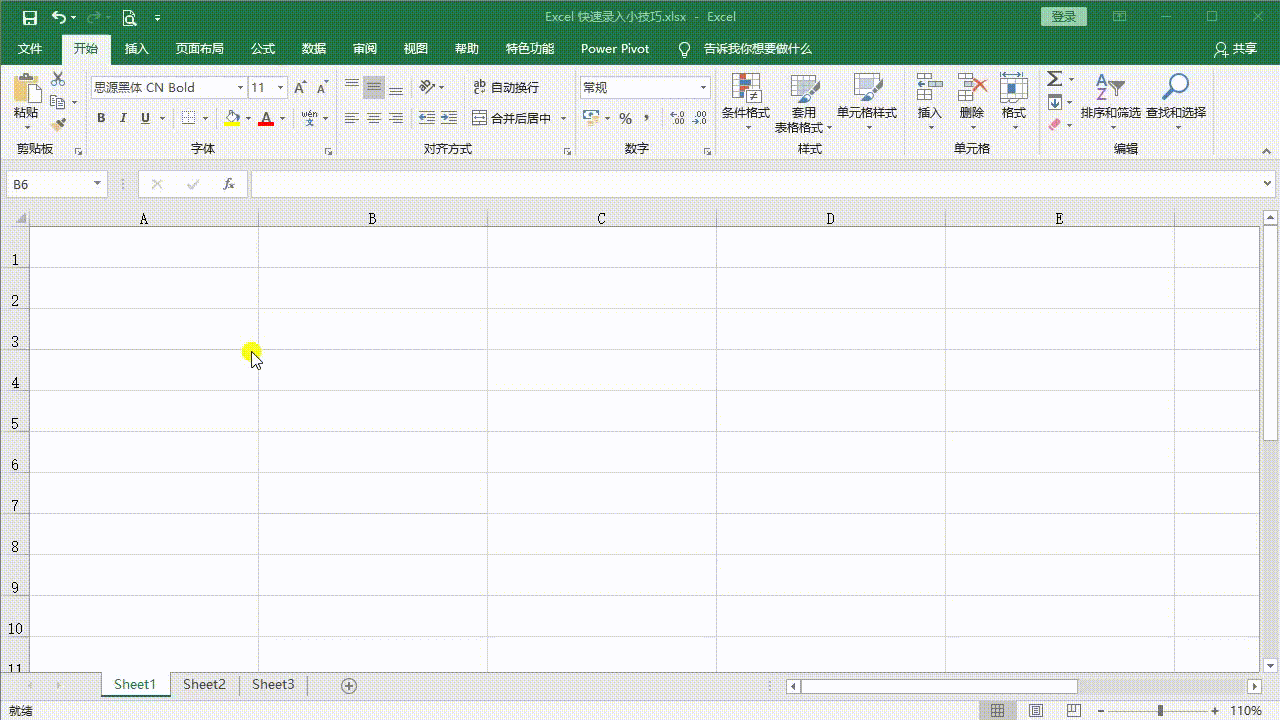Screen dimensions: 1280x720
Task: Switch to the 插入 ribbon tab
Action: (x=136, y=48)
